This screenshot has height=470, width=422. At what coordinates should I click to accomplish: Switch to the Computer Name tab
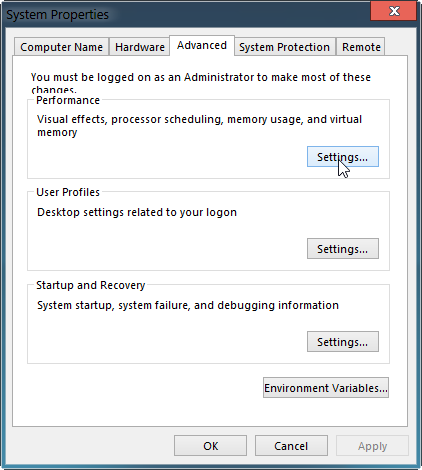pos(61,47)
